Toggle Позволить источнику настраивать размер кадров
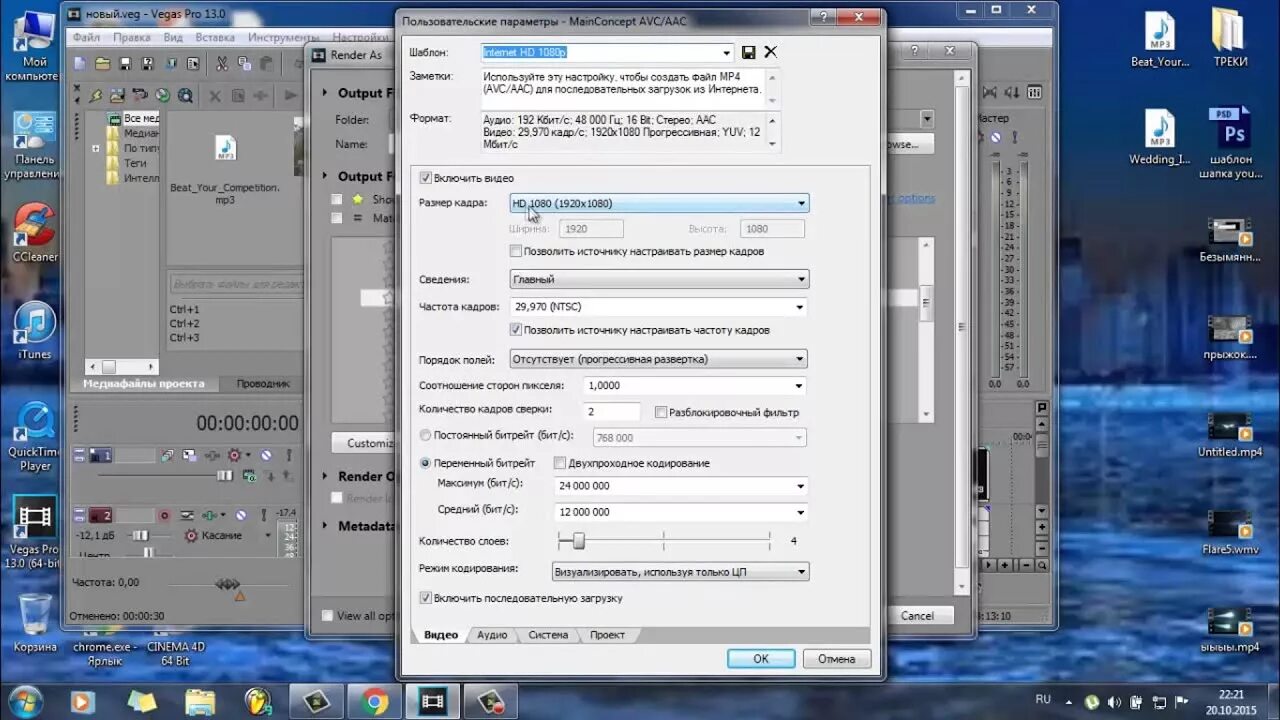1280x720 pixels. pos(516,251)
